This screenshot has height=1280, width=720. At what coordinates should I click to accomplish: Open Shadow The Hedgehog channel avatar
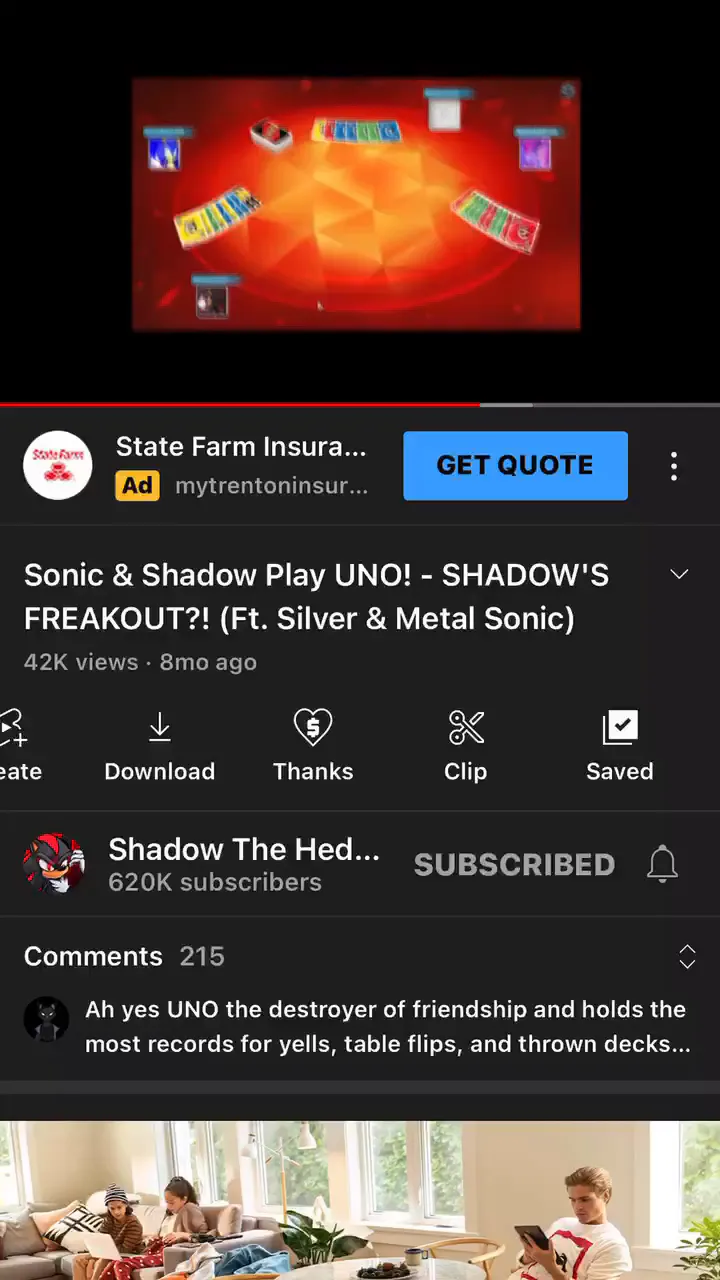click(x=53, y=864)
